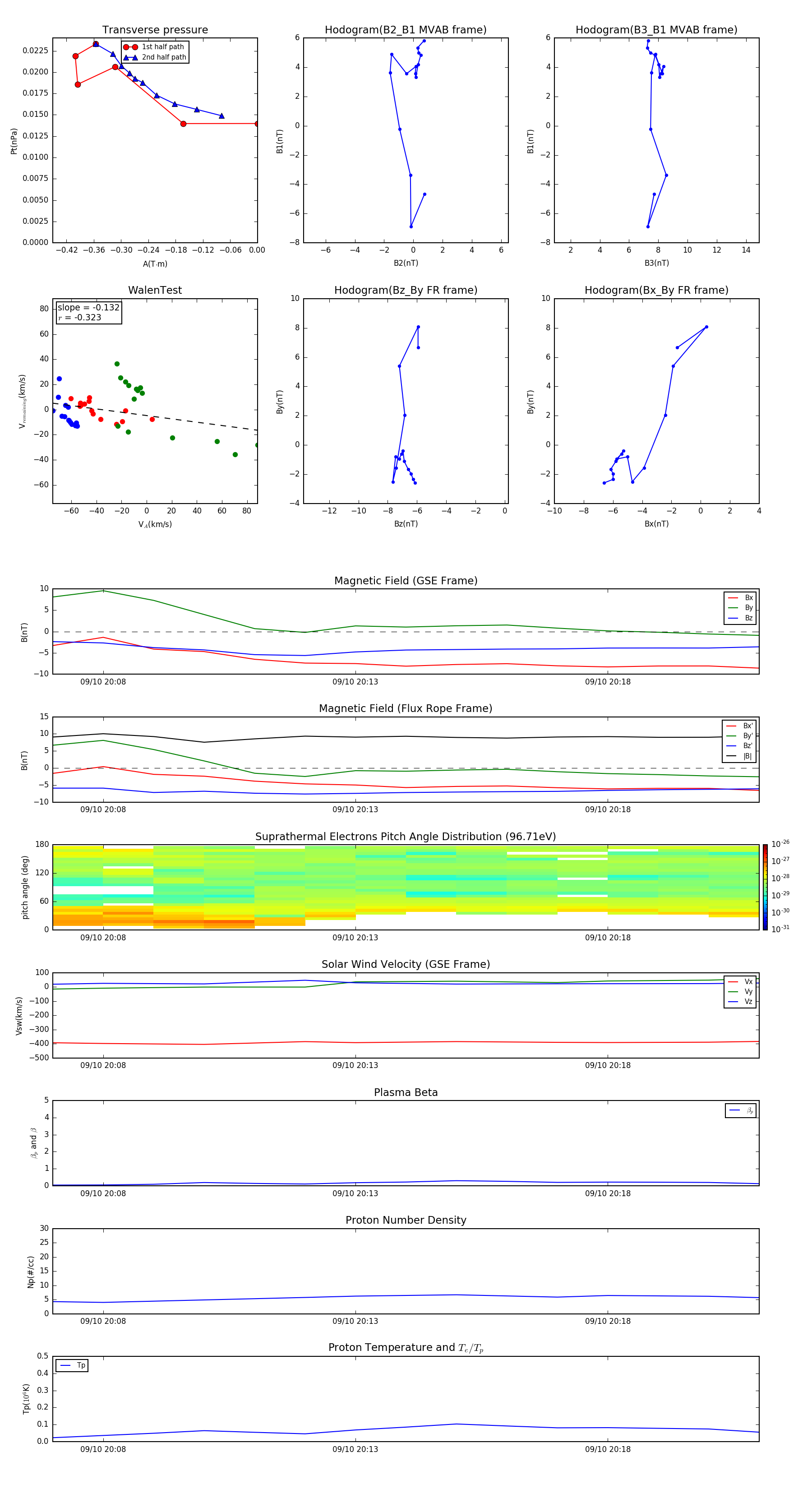This screenshot has width=812, height=1489.
Task: Click '09/10 20:08' tick under Proton Temperature plot
Action: tap(103, 1449)
